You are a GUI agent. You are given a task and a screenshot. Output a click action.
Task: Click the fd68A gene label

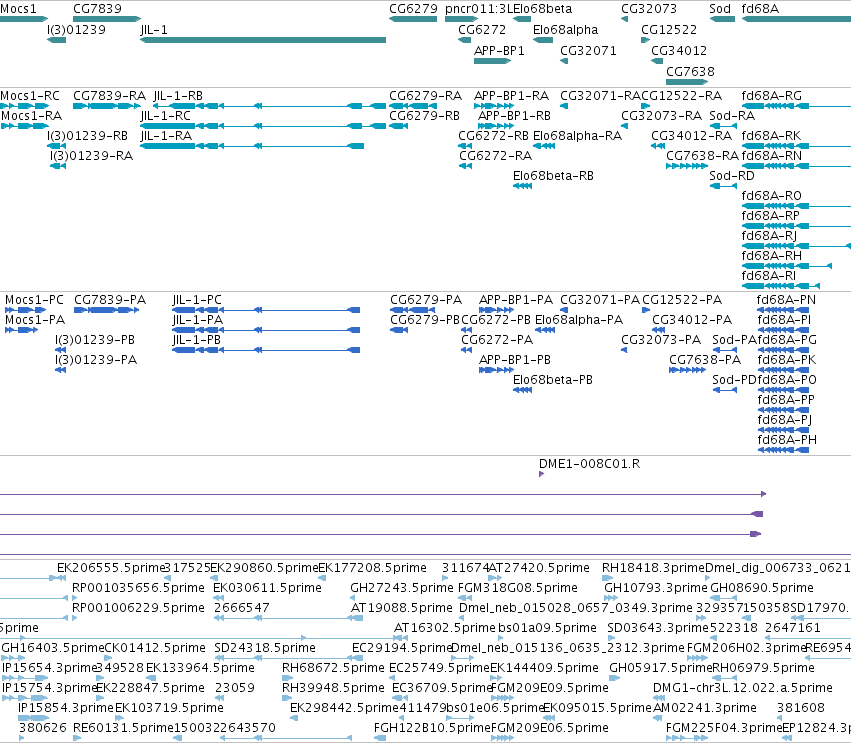coord(760,9)
